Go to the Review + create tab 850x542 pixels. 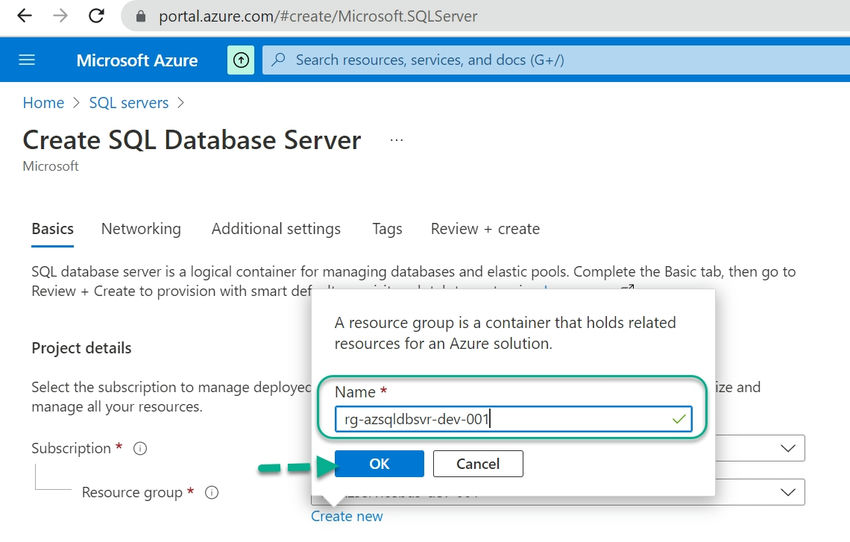pos(485,229)
